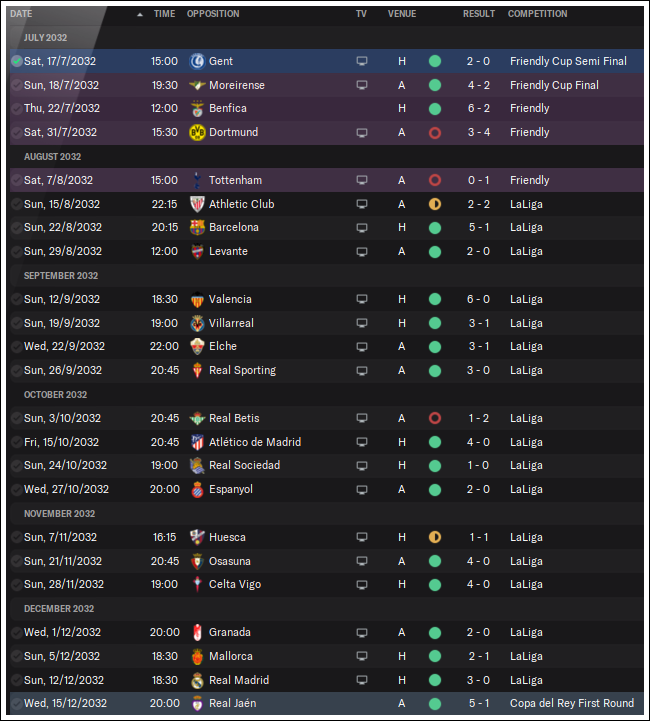
Task: Click the Dortmund BVB crest icon
Action: click(197, 132)
